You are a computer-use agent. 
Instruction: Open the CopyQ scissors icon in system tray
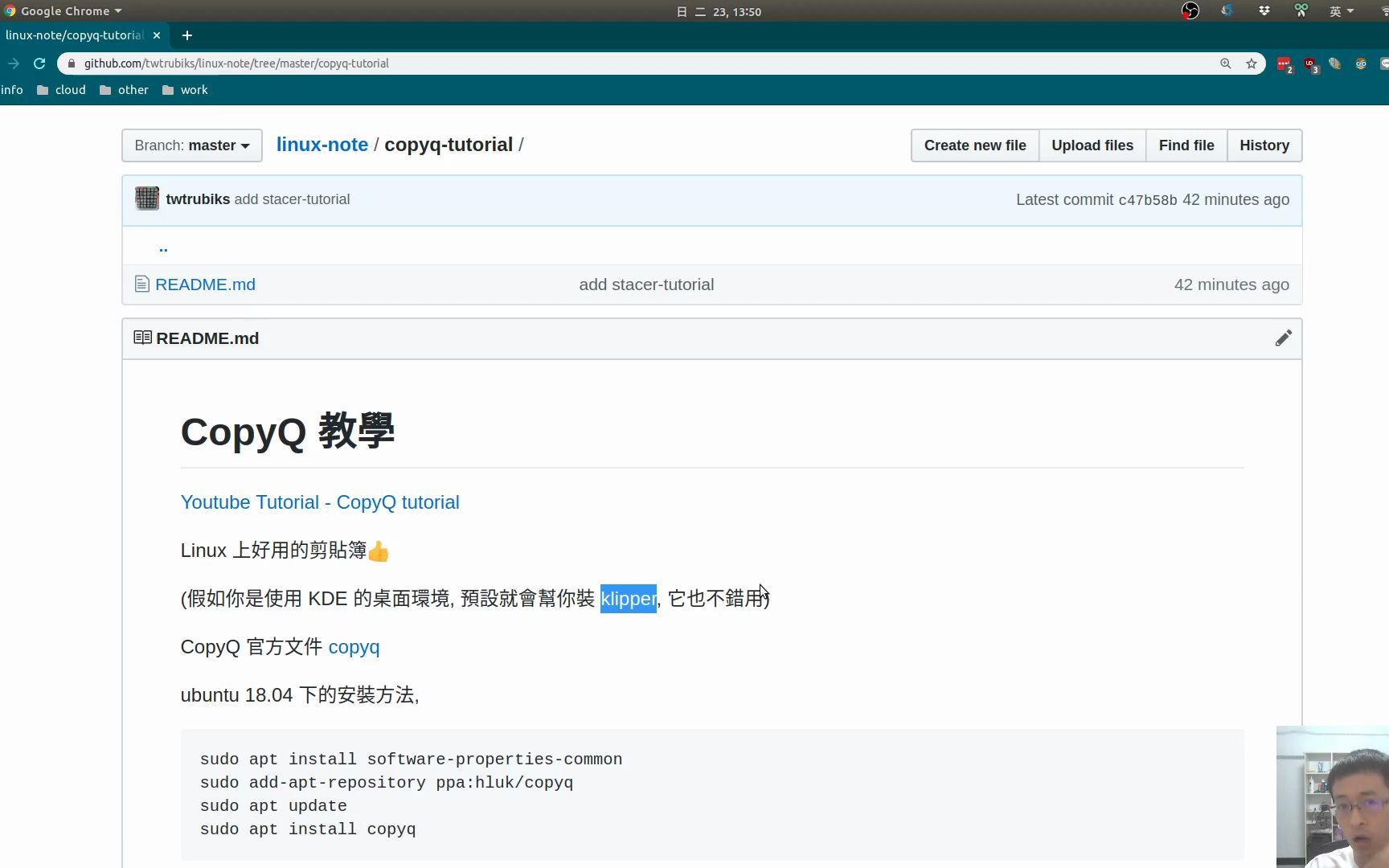(x=1301, y=10)
